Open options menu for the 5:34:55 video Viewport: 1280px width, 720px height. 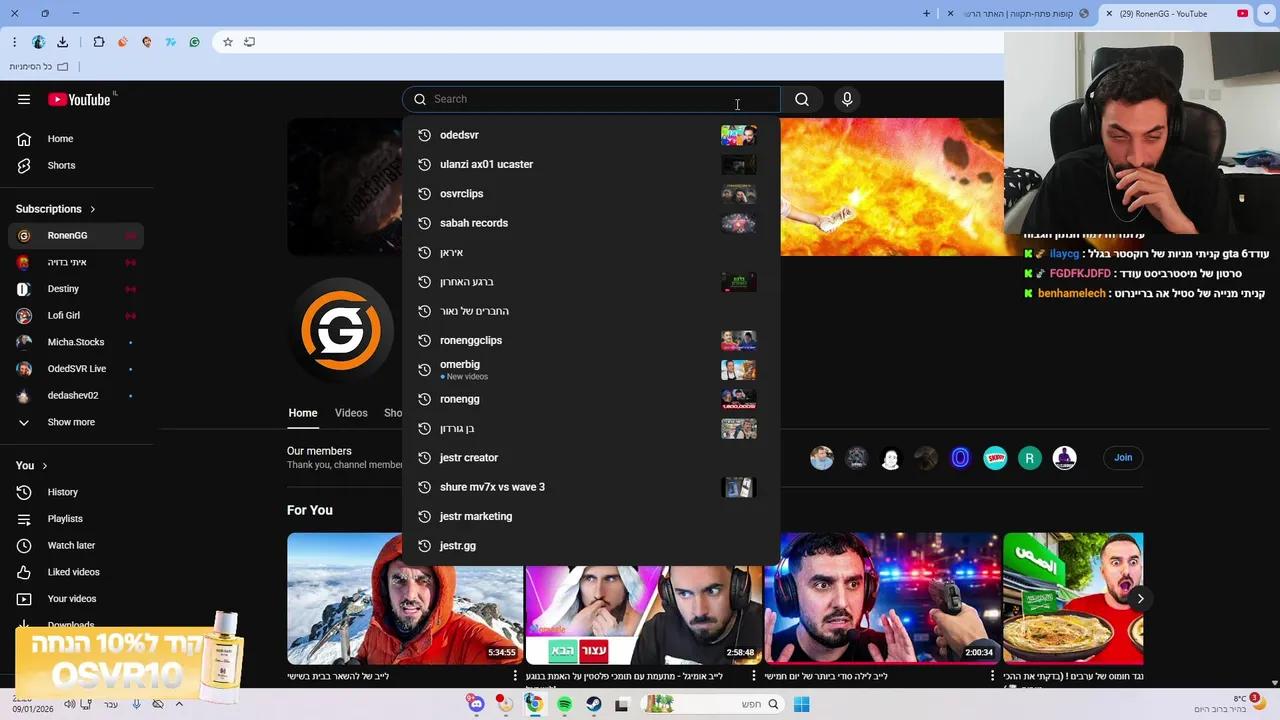coord(516,677)
